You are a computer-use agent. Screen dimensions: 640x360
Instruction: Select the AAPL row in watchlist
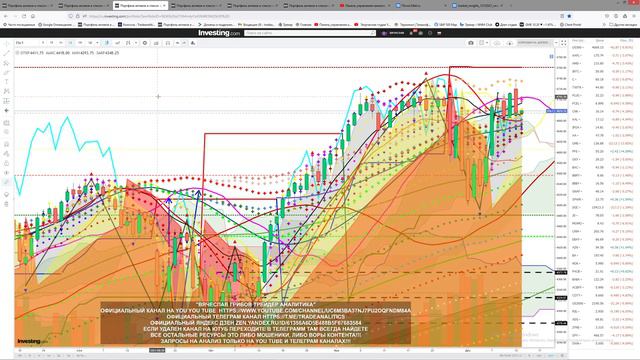[x=603, y=55]
